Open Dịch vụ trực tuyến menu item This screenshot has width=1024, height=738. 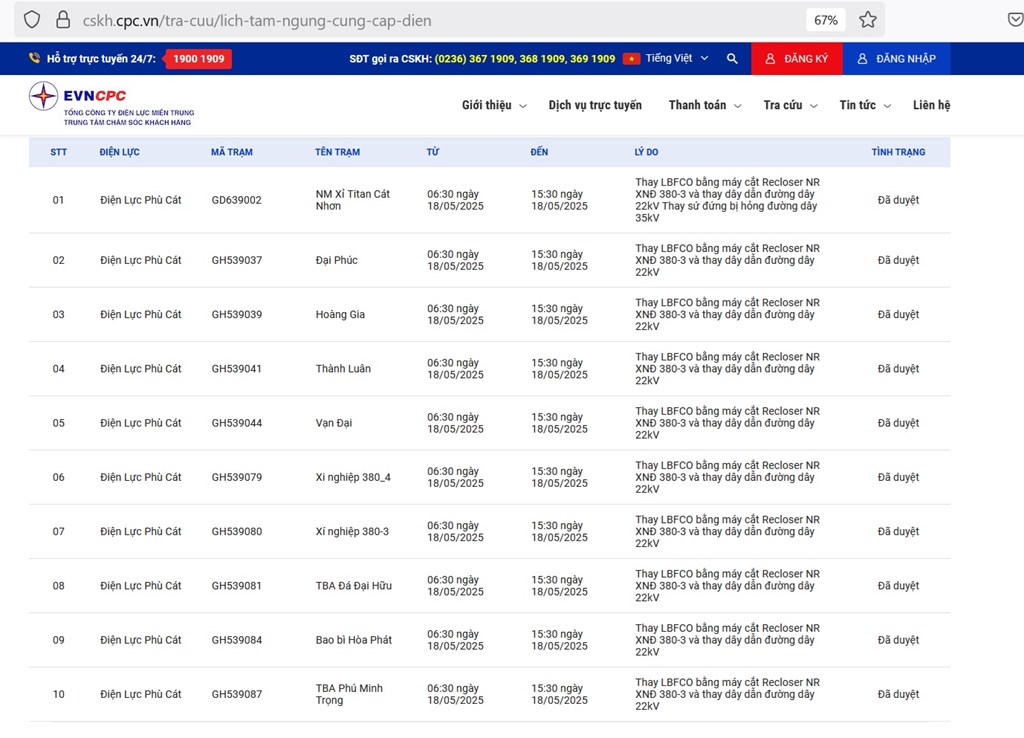[595, 105]
